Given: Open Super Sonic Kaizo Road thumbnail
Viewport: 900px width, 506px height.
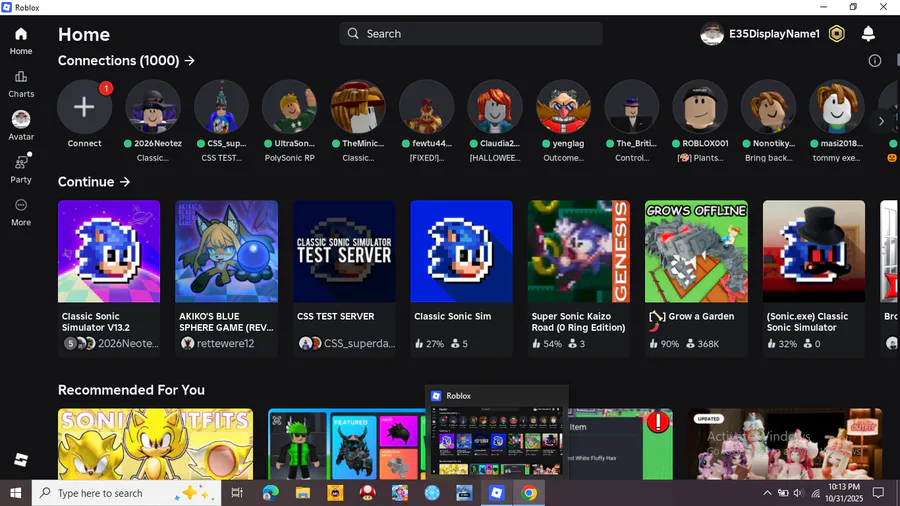Looking at the screenshot, I should (579, 251).
